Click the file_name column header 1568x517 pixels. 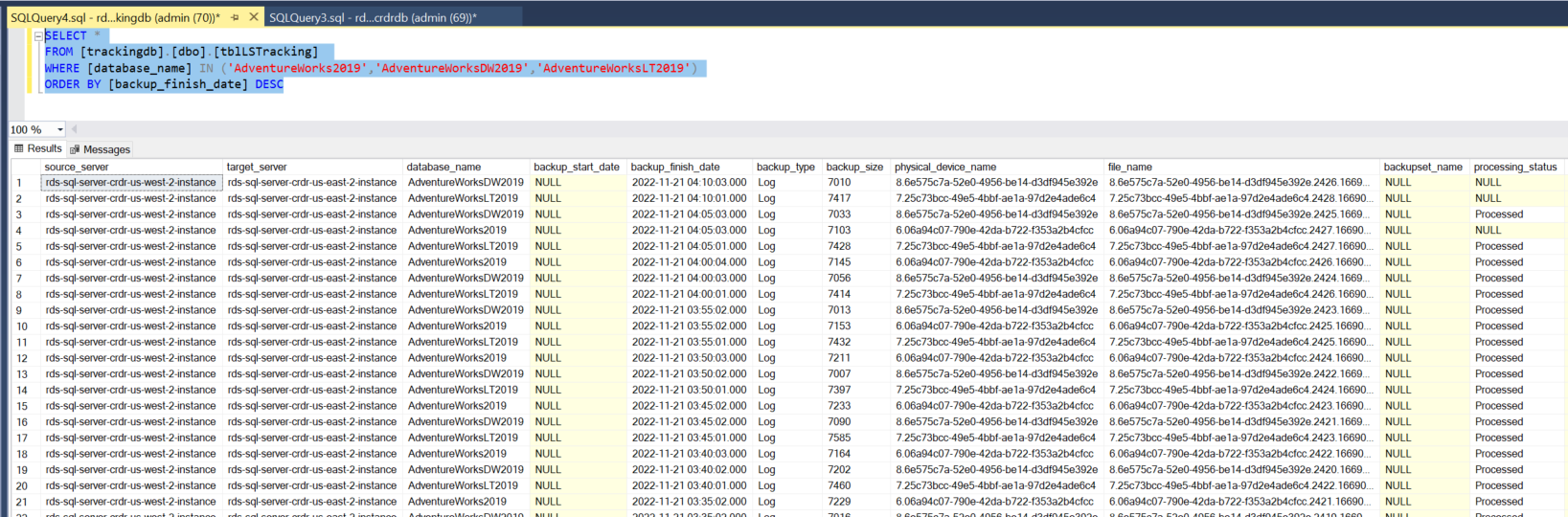(1241, 167)
